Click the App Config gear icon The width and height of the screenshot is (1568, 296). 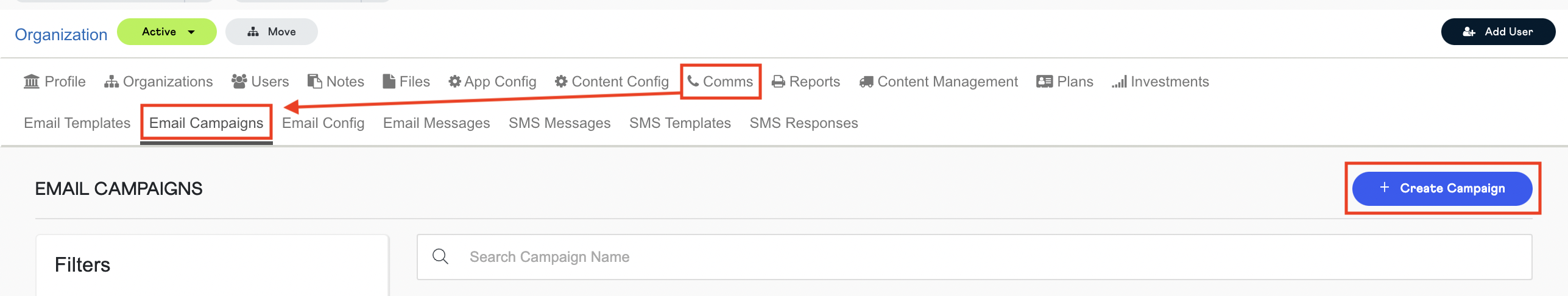tap(454, 82)
